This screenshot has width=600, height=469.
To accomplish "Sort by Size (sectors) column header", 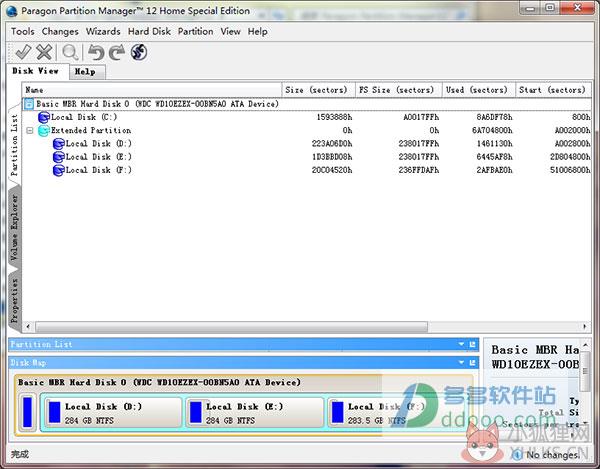I will tap(319, 90).
